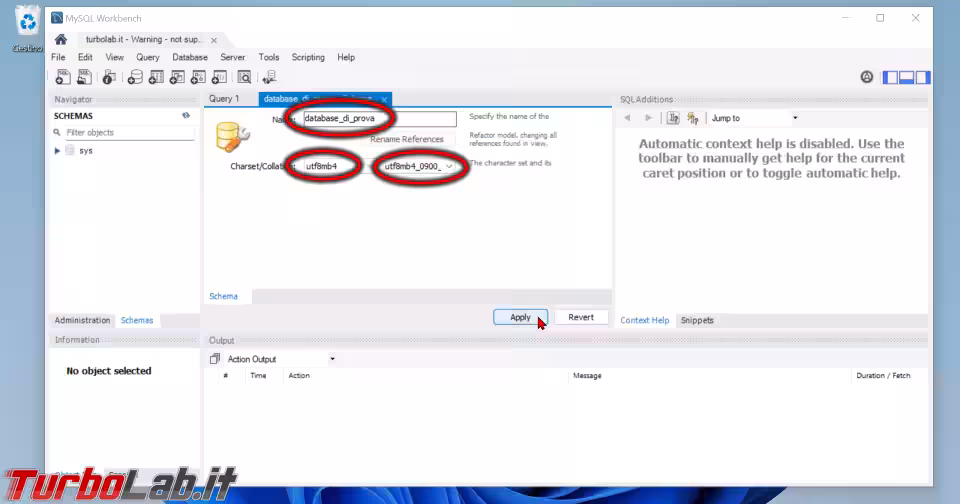The image size is (960, 504).
Task: Reconnect to DBMS toolbar icon
Action: [x=269, y=77]
